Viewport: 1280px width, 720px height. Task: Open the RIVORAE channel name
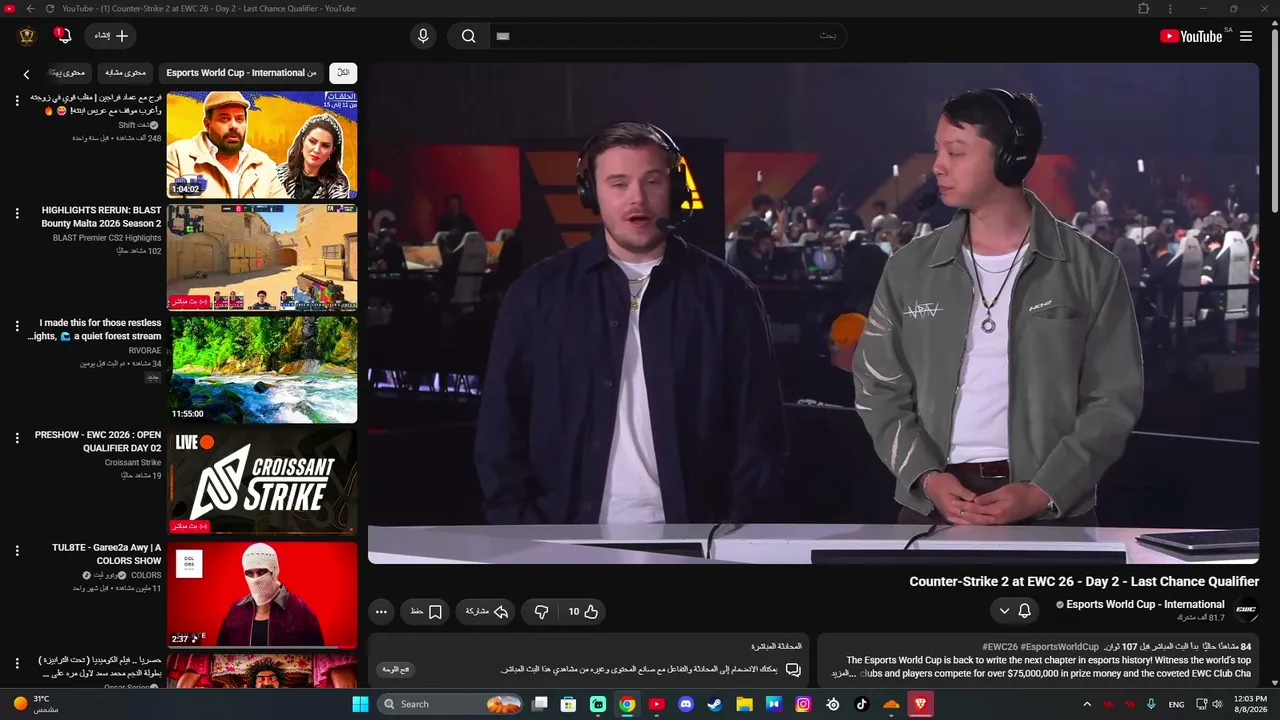tap(145, 351)
